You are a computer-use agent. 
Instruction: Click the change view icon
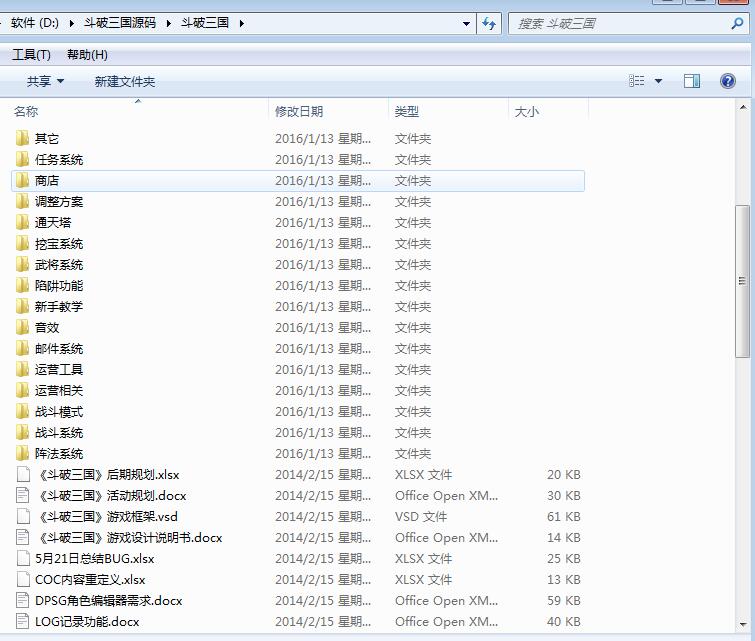[637, 81]
